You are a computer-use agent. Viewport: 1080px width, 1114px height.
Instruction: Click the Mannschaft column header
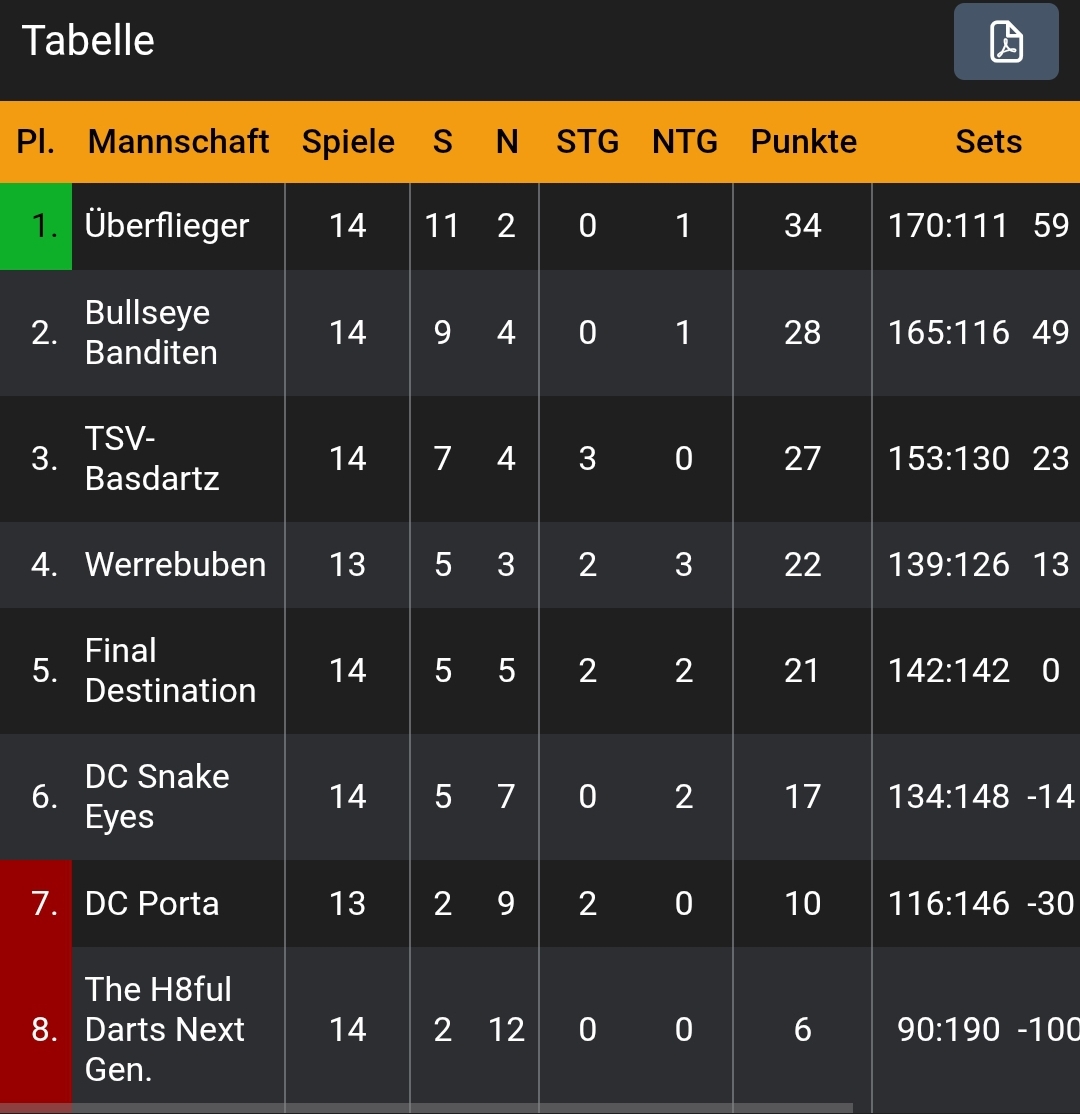coord(178,142)
